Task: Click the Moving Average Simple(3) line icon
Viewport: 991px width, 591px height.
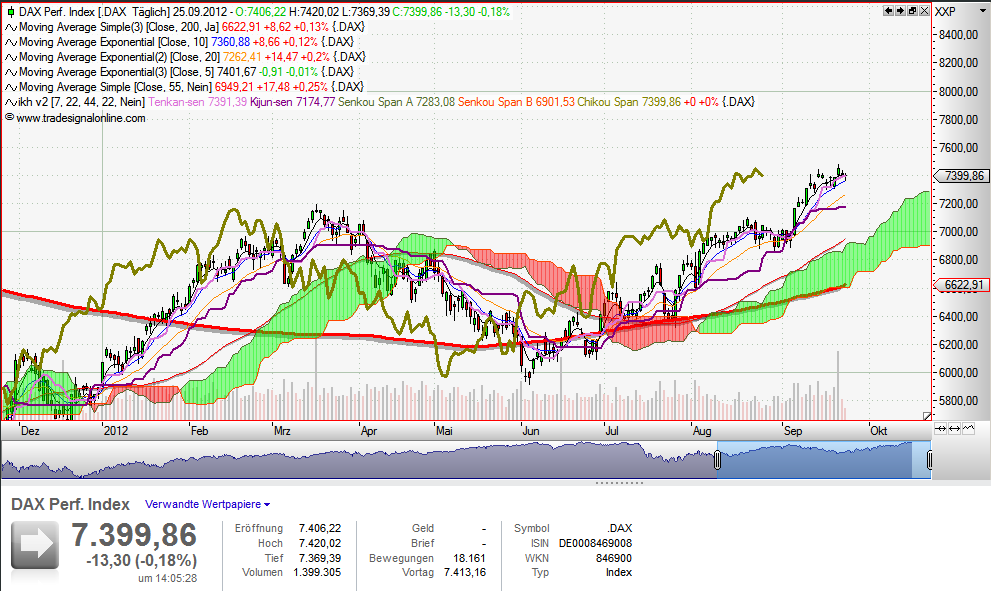Action: [10, 27]
